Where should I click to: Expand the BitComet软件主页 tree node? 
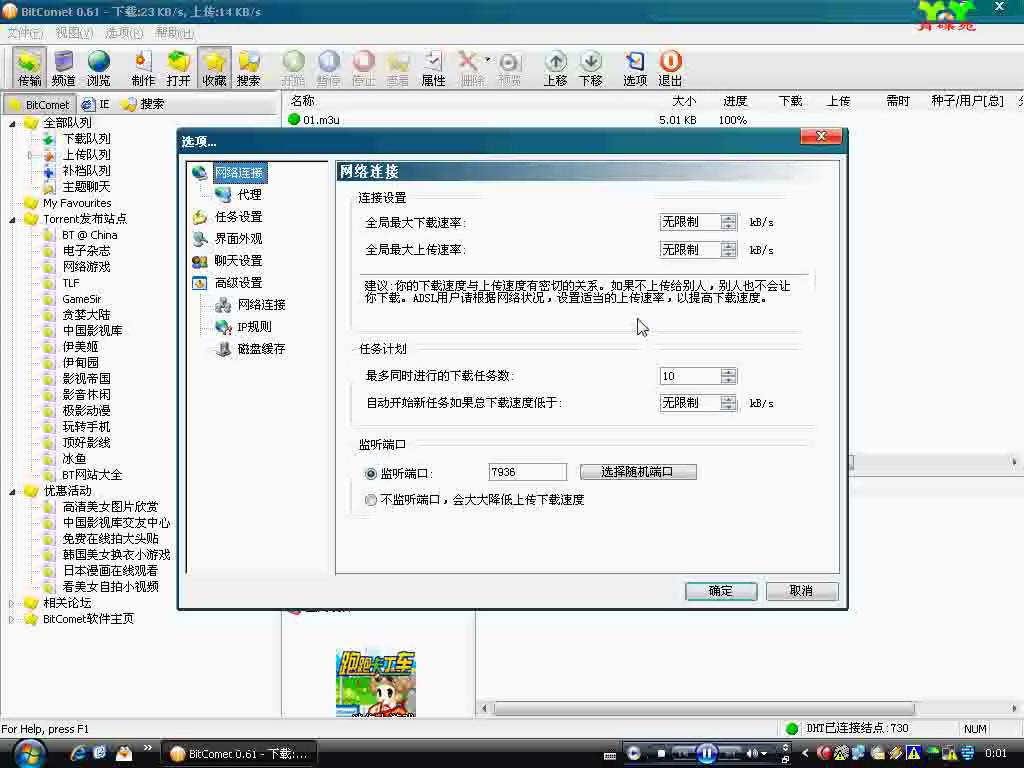click(11, 620)
